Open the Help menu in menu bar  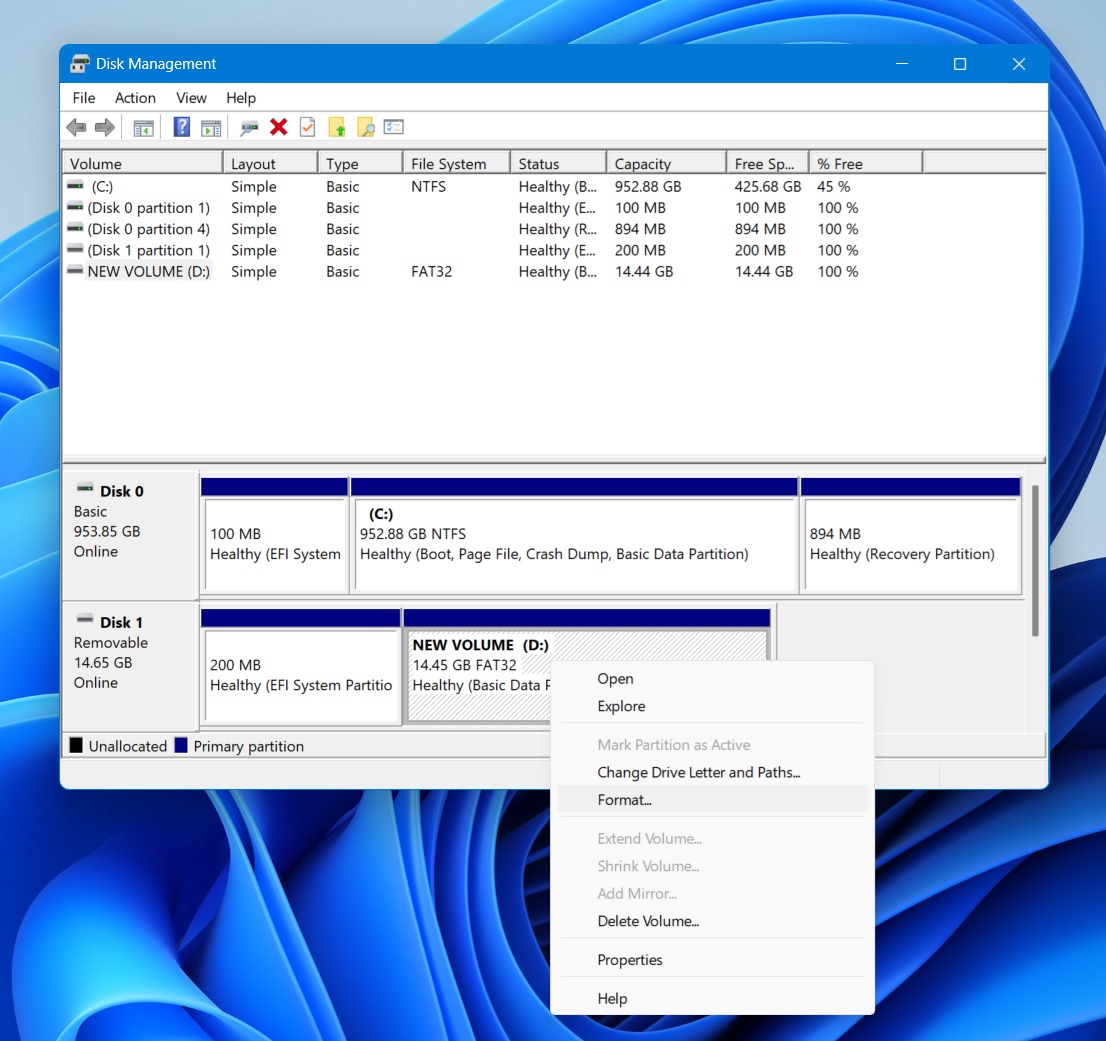tap(241, 98)
